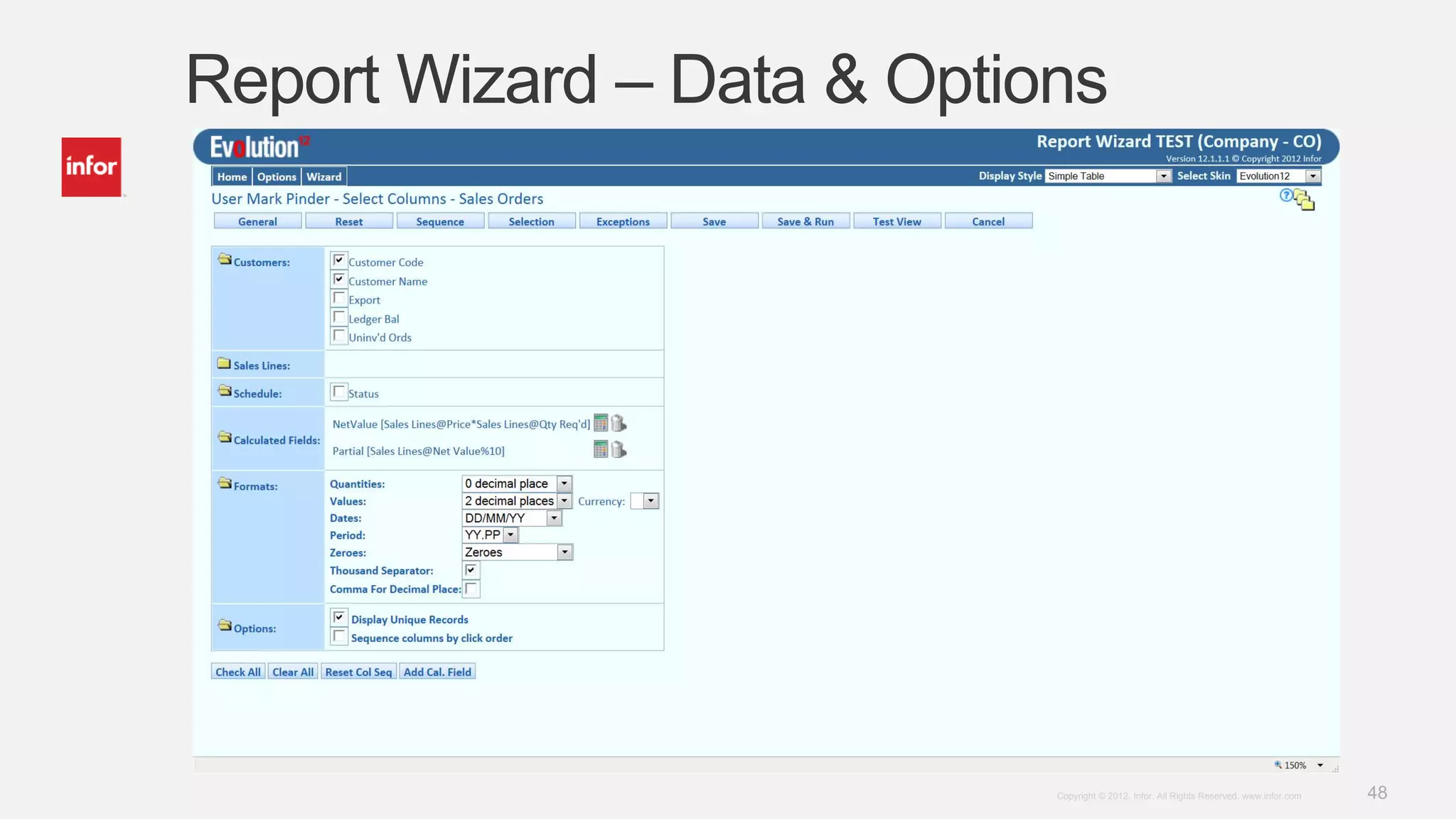Enable Comma For Decimal Place checkbox

tap(471, 589)
